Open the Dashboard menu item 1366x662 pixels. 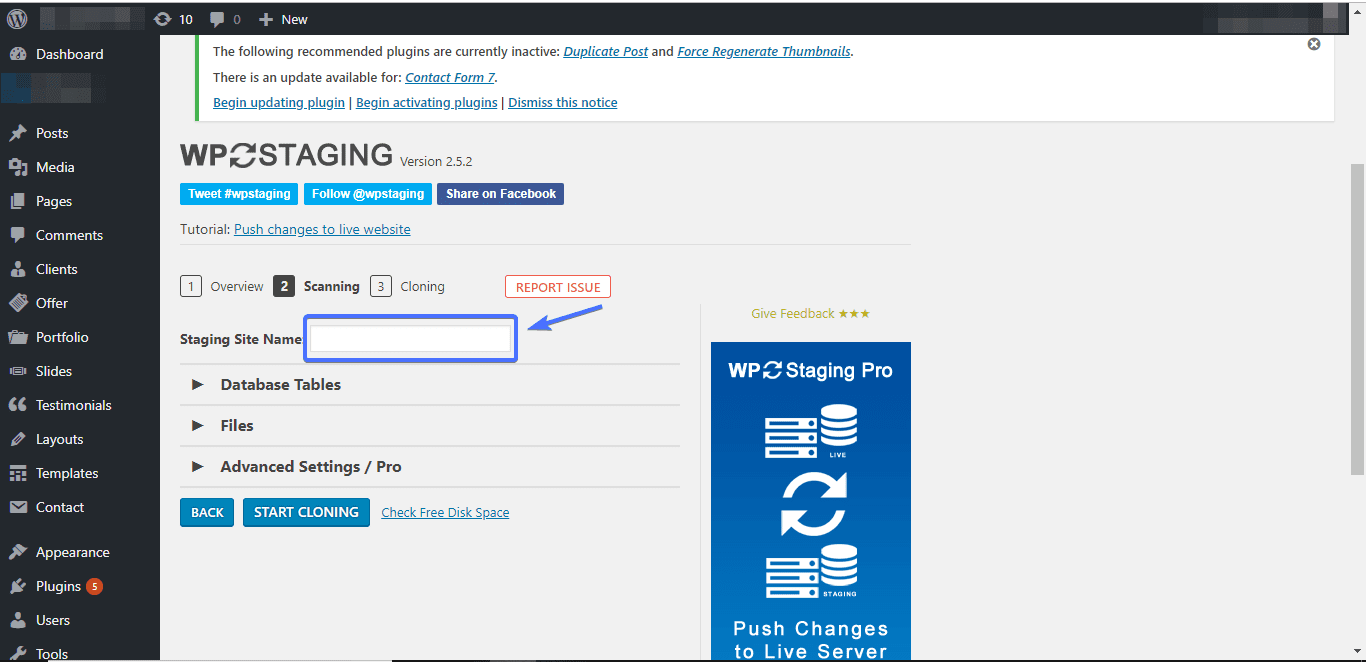tap(80, 54)
